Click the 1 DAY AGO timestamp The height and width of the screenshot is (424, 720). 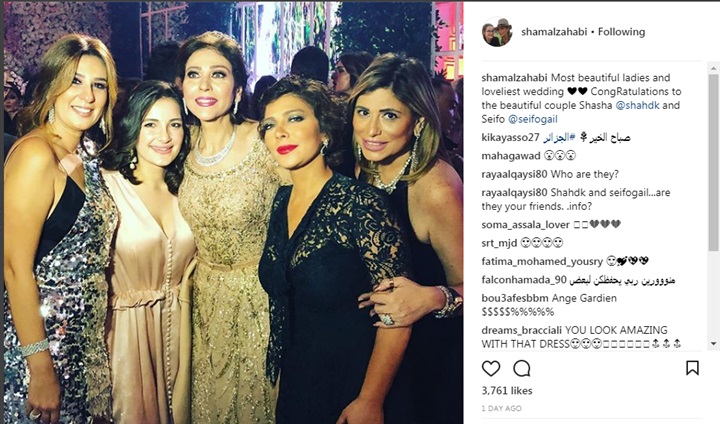coord(501,408)
